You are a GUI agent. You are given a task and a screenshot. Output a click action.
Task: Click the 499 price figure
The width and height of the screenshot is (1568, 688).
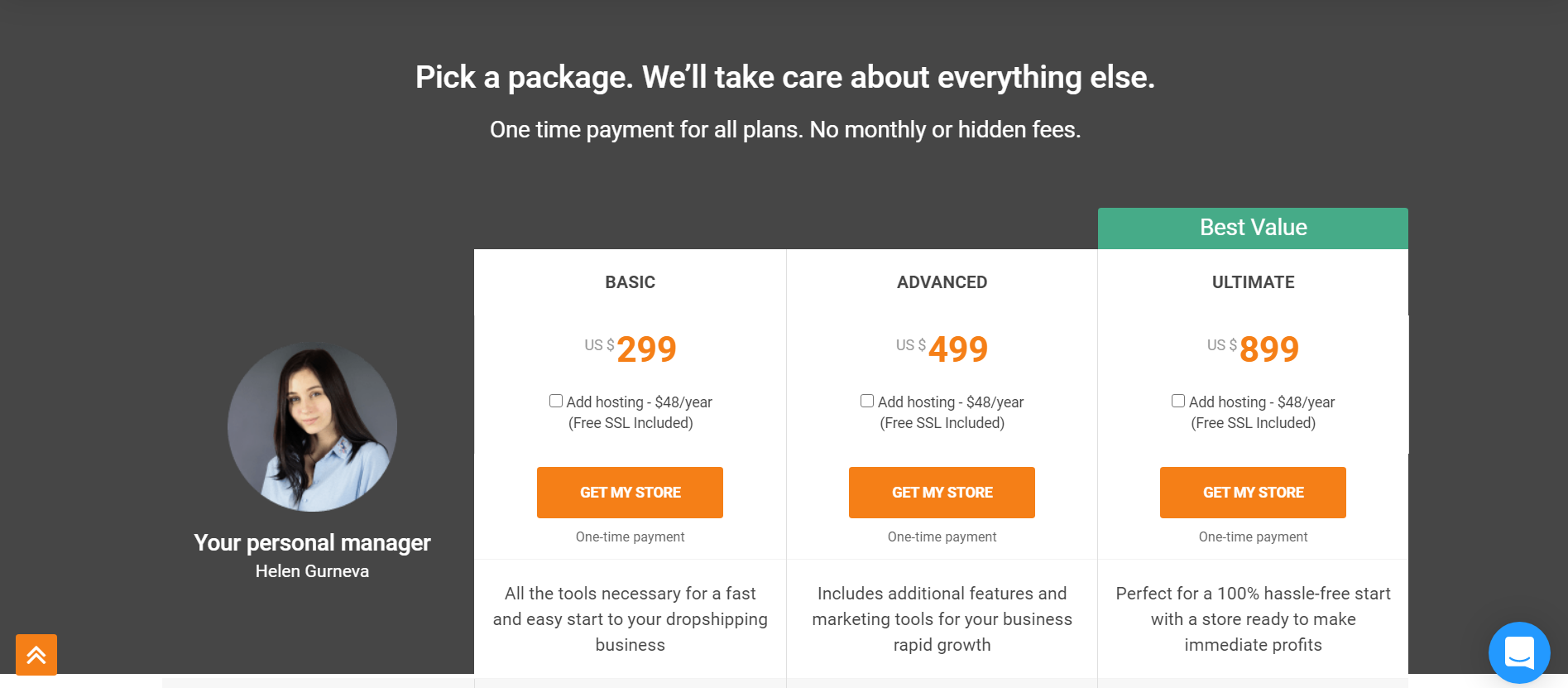coord(958,349)
